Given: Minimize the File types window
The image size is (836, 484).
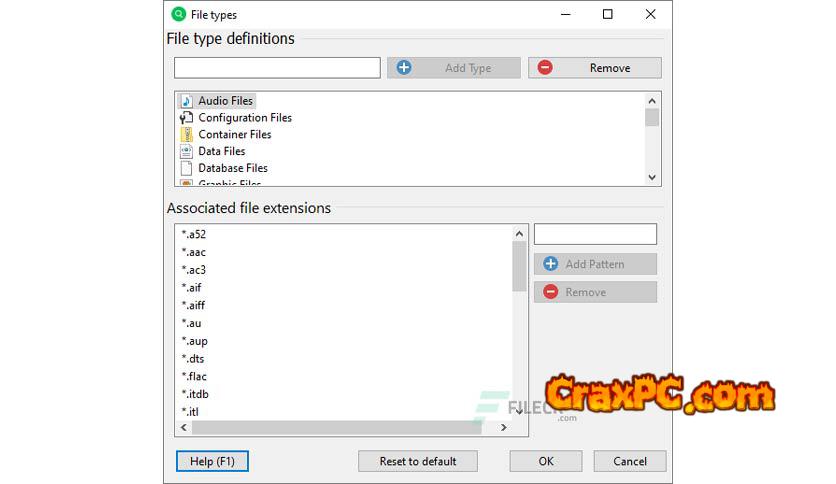Looking at the screenshot, I should tap(566, 14).
